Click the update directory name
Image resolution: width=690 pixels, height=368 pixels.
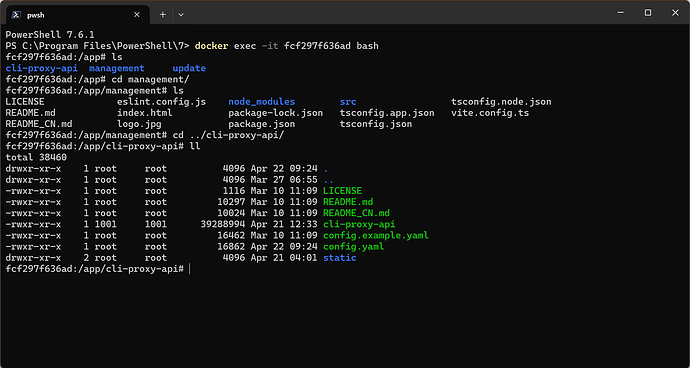(189, 68)
